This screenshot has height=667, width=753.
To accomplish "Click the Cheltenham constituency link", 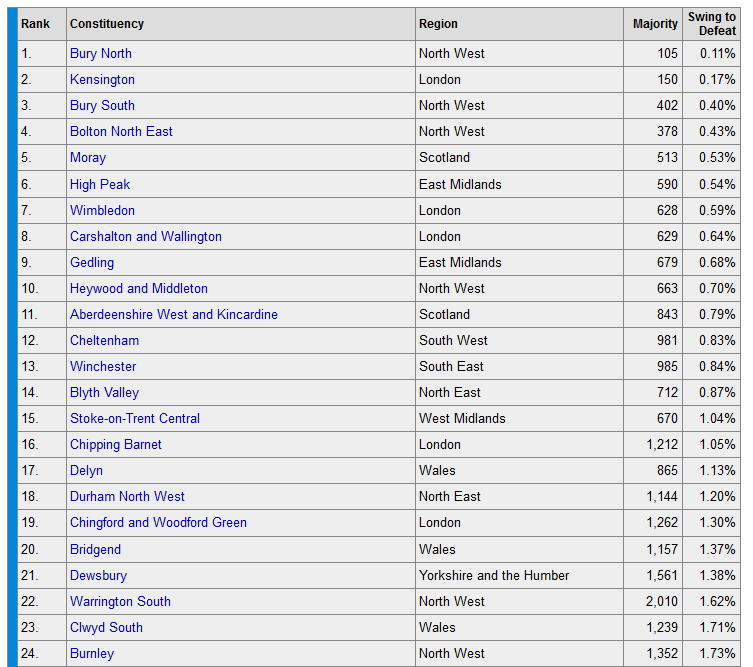I will [x=105, y=340].
